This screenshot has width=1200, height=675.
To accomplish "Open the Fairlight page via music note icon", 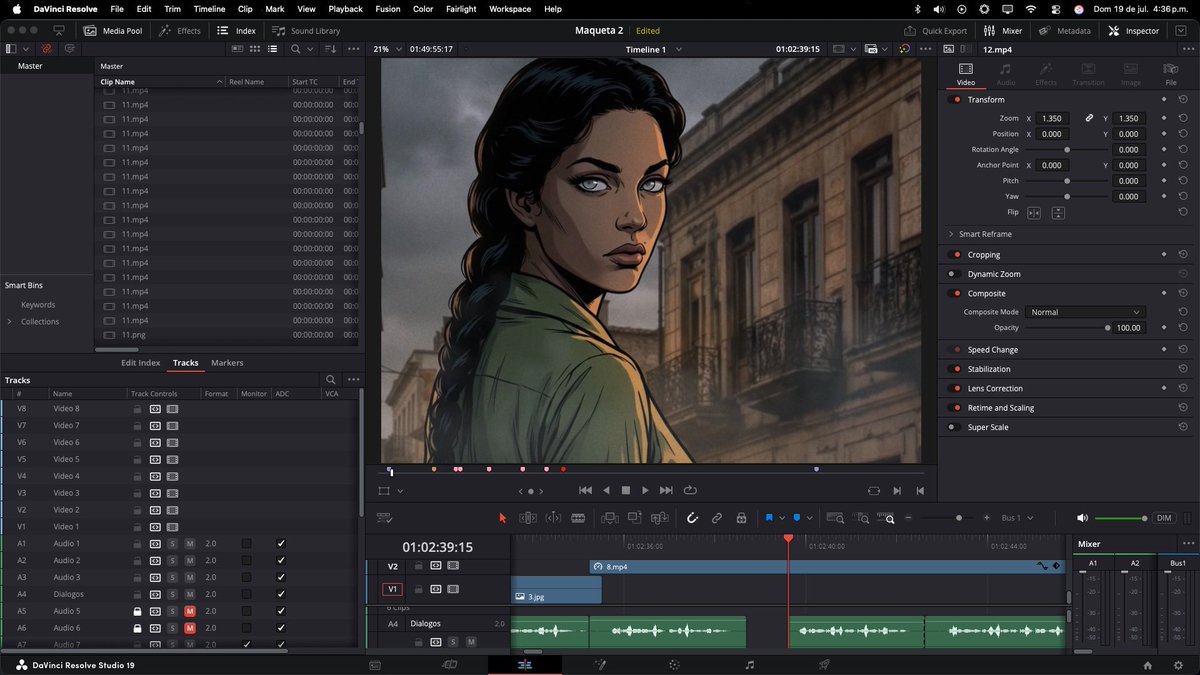I will pyautogui.click(x=750, y=665).
